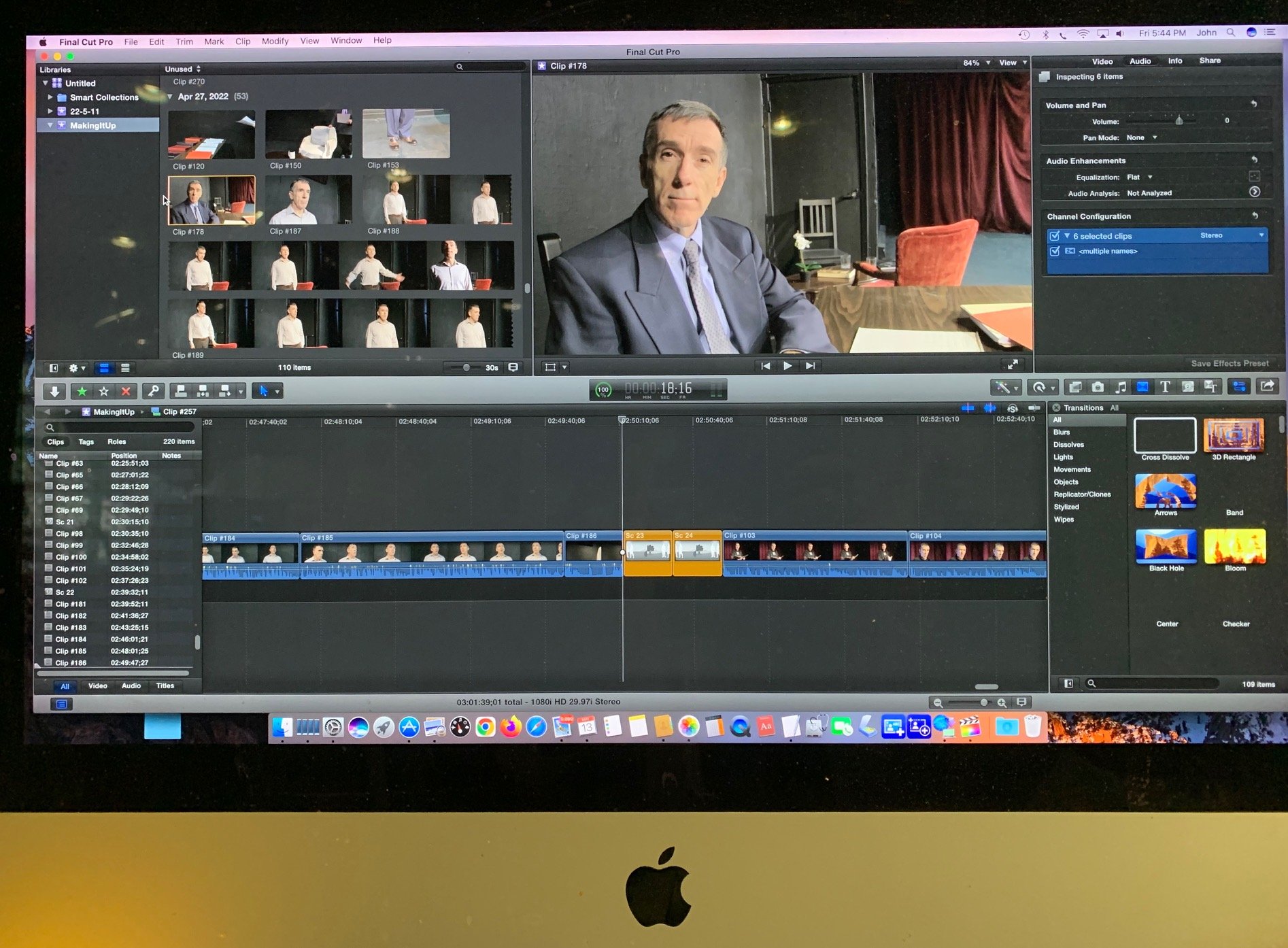Go to next edit in viewer
Viewport: 1288px width, 948px height.
810,366
